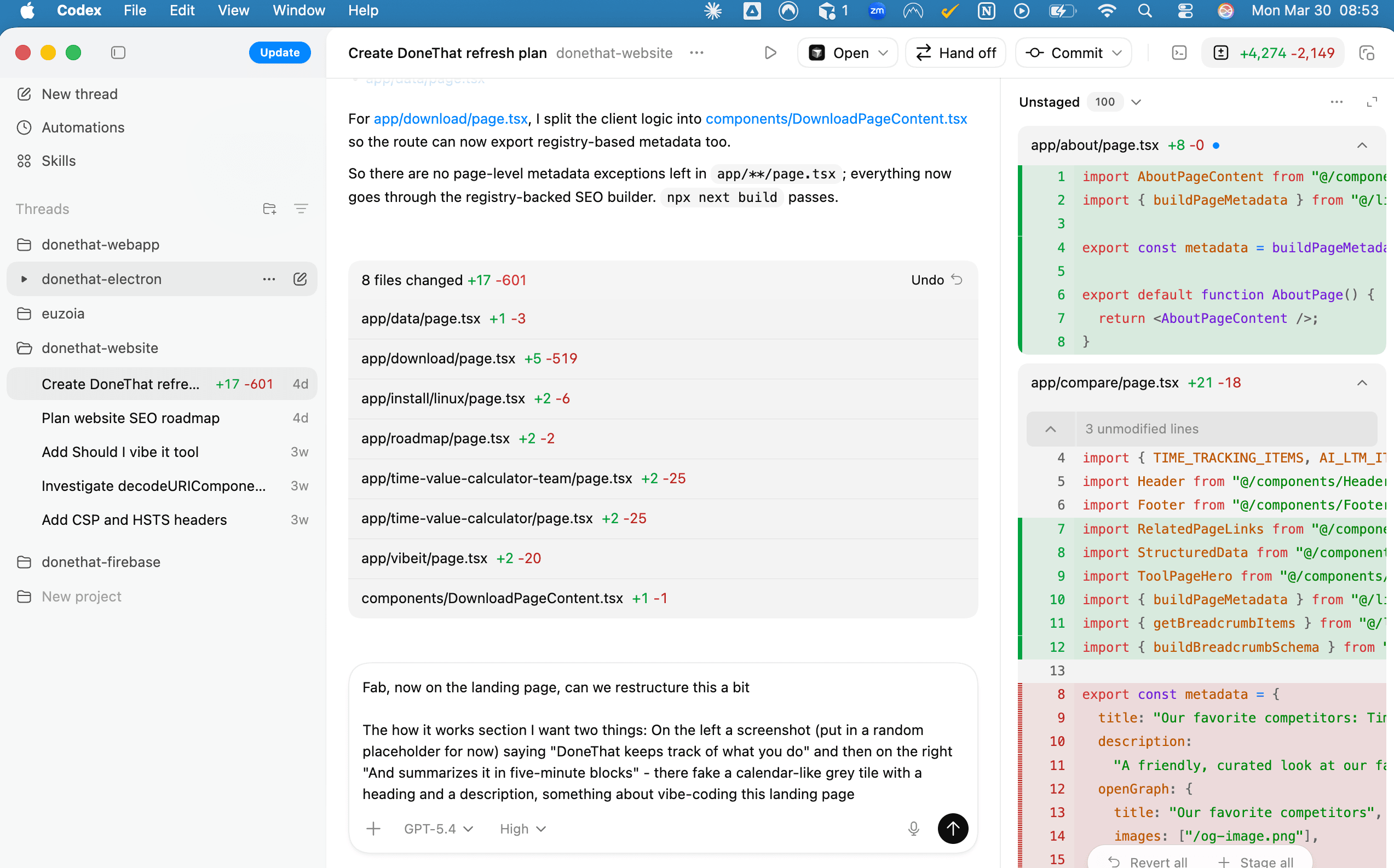Expand the donethat-electron thread group

coord(24,280)
